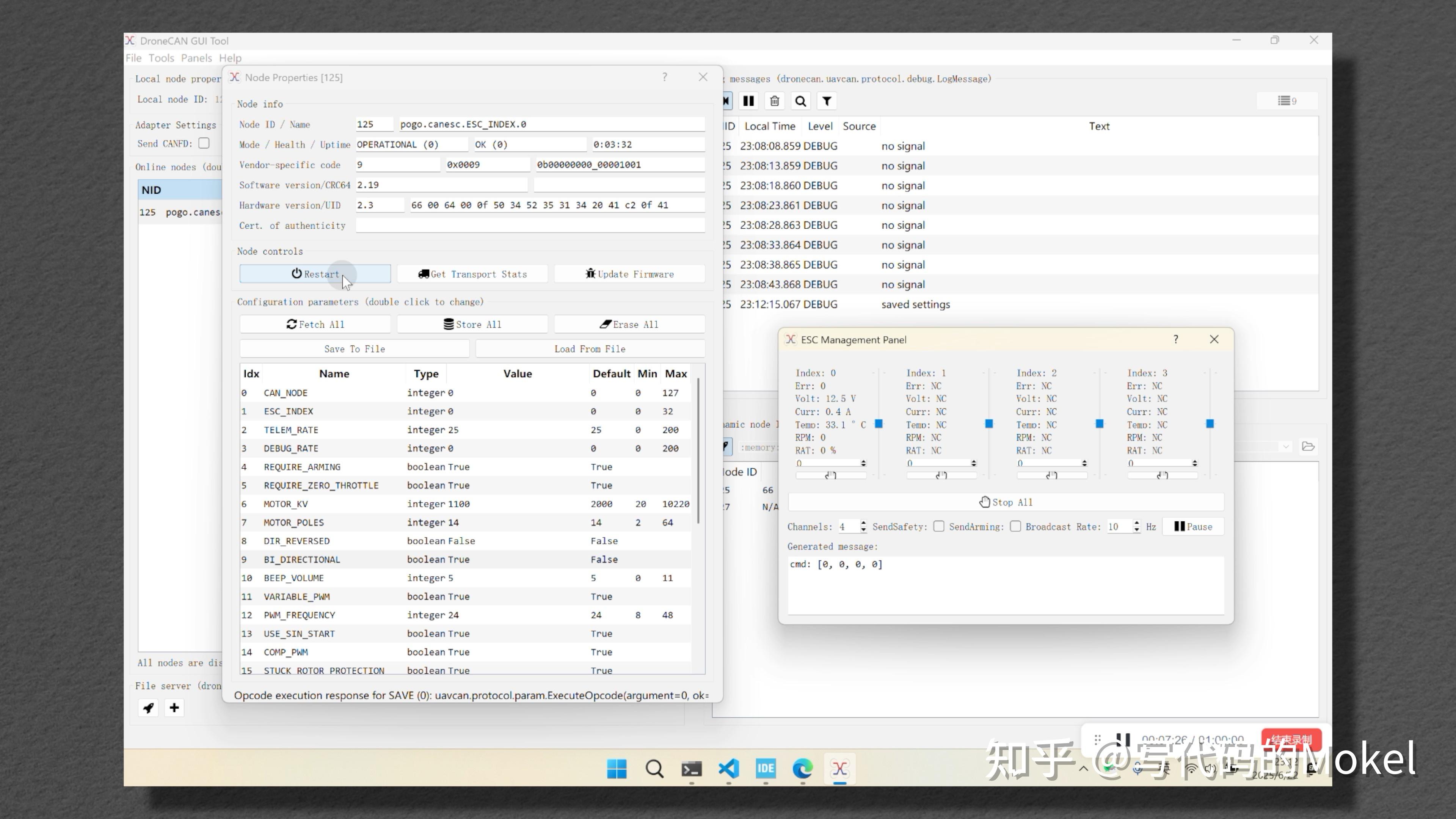Enable the Send CANFD checkbox
This screenshot has height=819, width=1456.
[204, 144]
